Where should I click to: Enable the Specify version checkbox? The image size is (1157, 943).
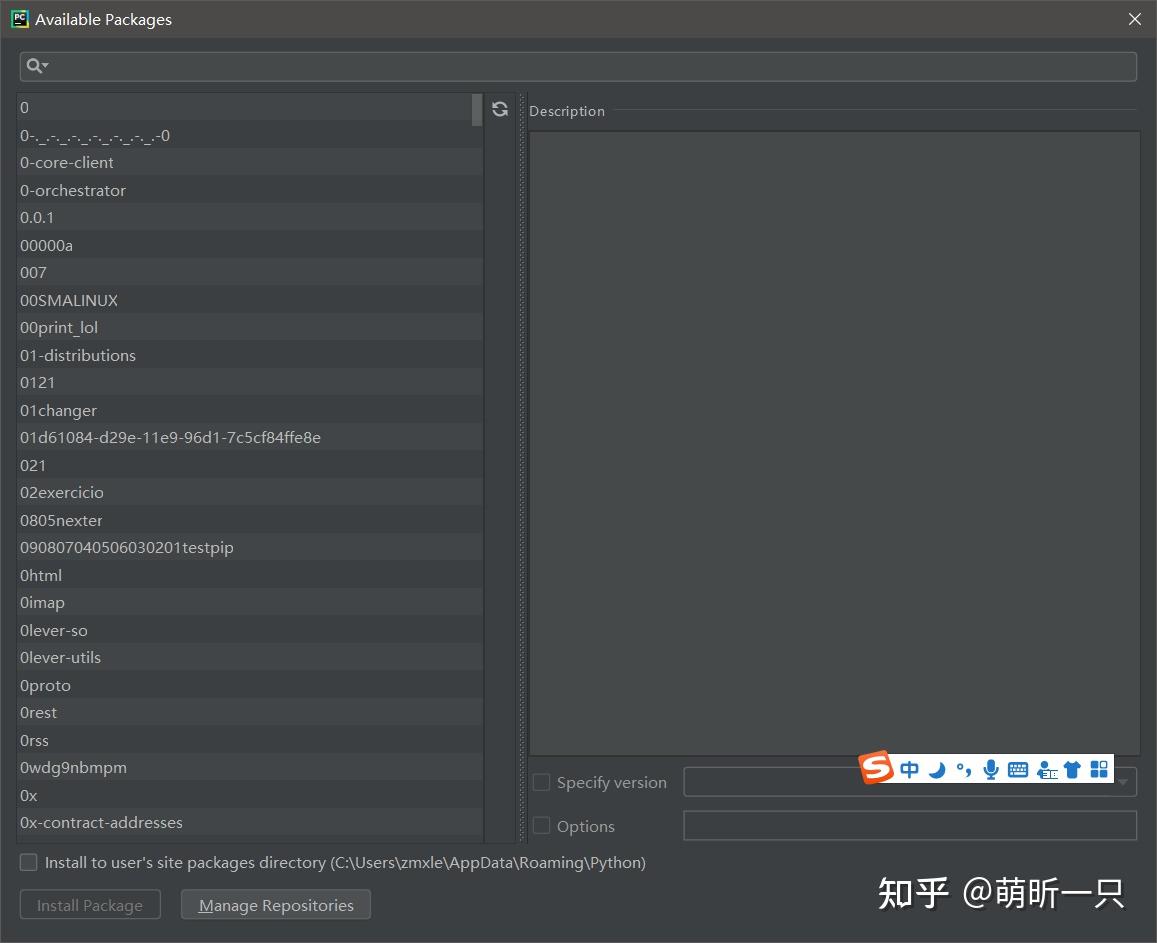pyautogui.click(x=542, y=782)
